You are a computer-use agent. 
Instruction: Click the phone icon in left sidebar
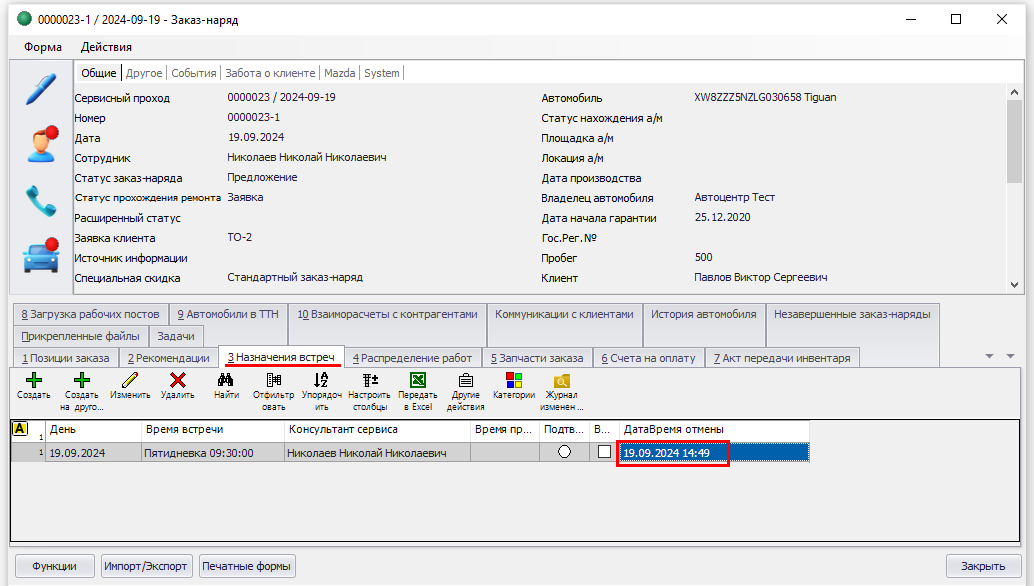coord(41,201)
